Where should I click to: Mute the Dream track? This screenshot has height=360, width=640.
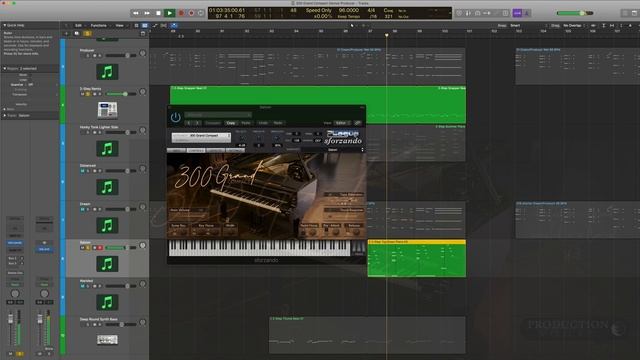82,209
